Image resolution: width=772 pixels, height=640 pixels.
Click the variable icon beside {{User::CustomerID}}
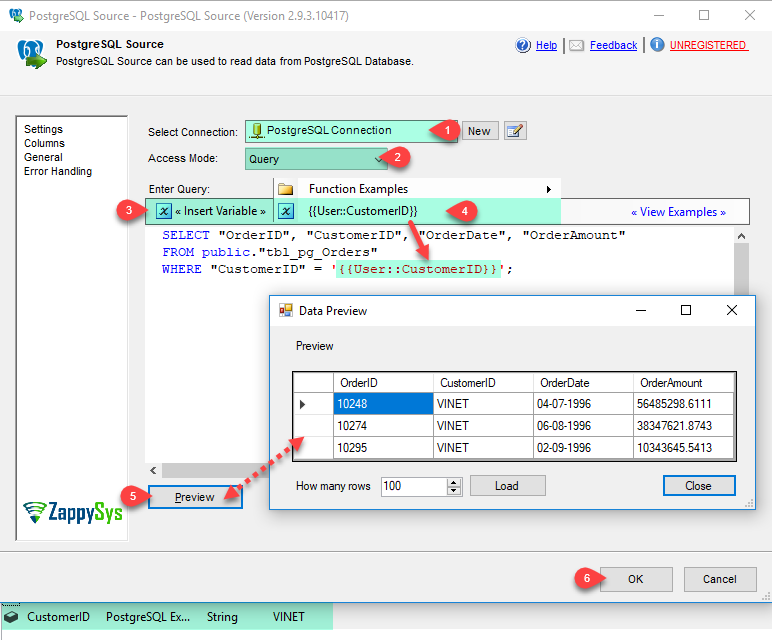tap(286, 211)
